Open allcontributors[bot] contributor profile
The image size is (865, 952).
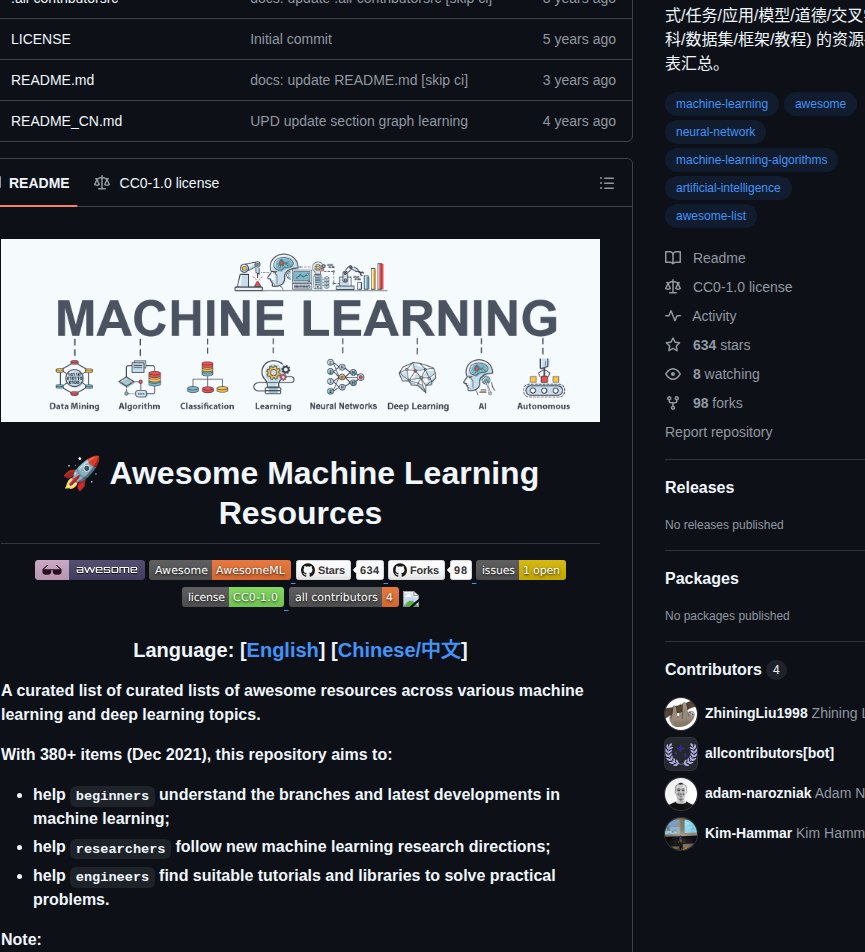[x=769, y=753]
